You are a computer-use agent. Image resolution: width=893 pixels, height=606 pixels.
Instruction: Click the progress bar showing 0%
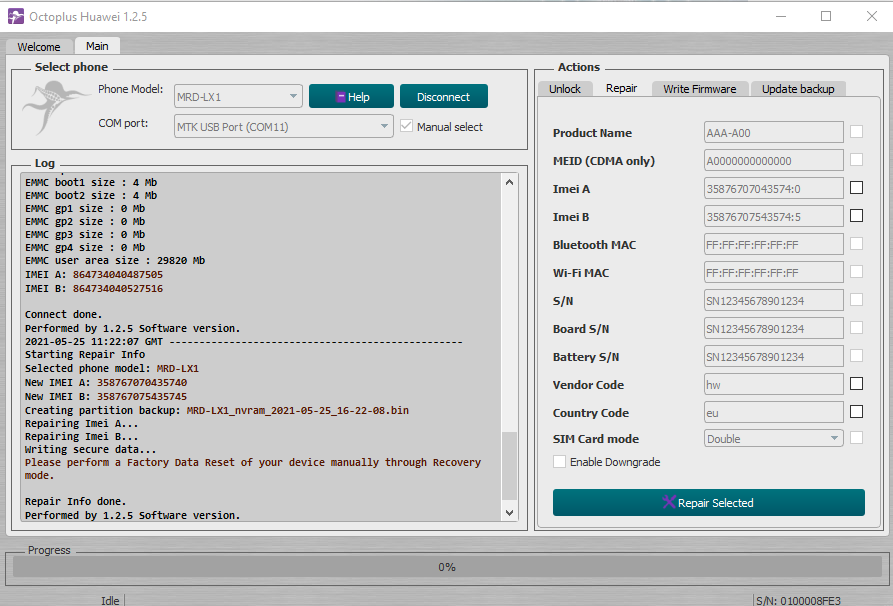446,567
